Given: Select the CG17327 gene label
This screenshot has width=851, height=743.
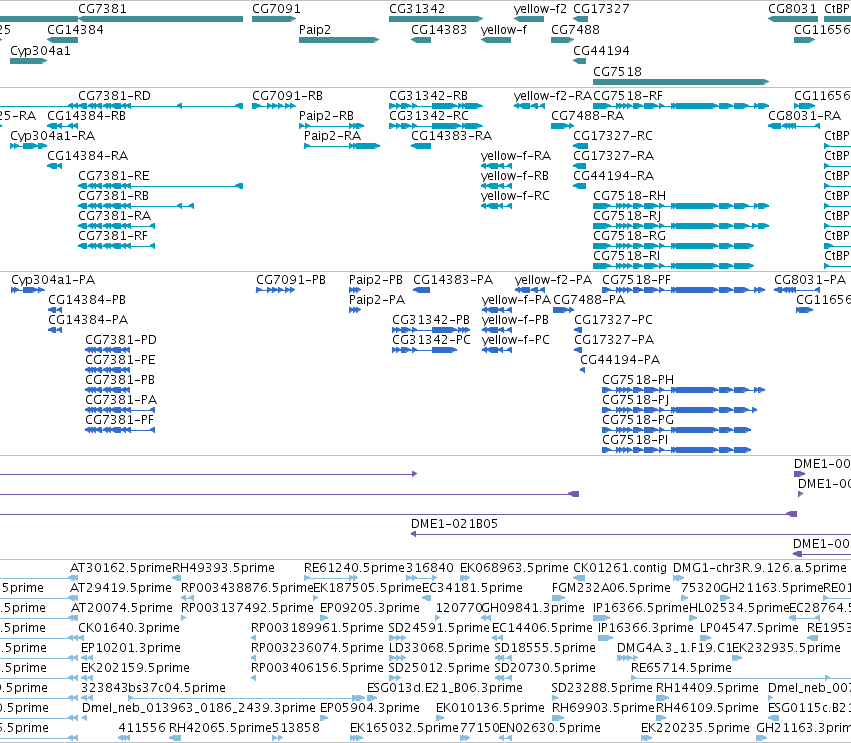Looking at the screenshot, I should coord(601,9).
